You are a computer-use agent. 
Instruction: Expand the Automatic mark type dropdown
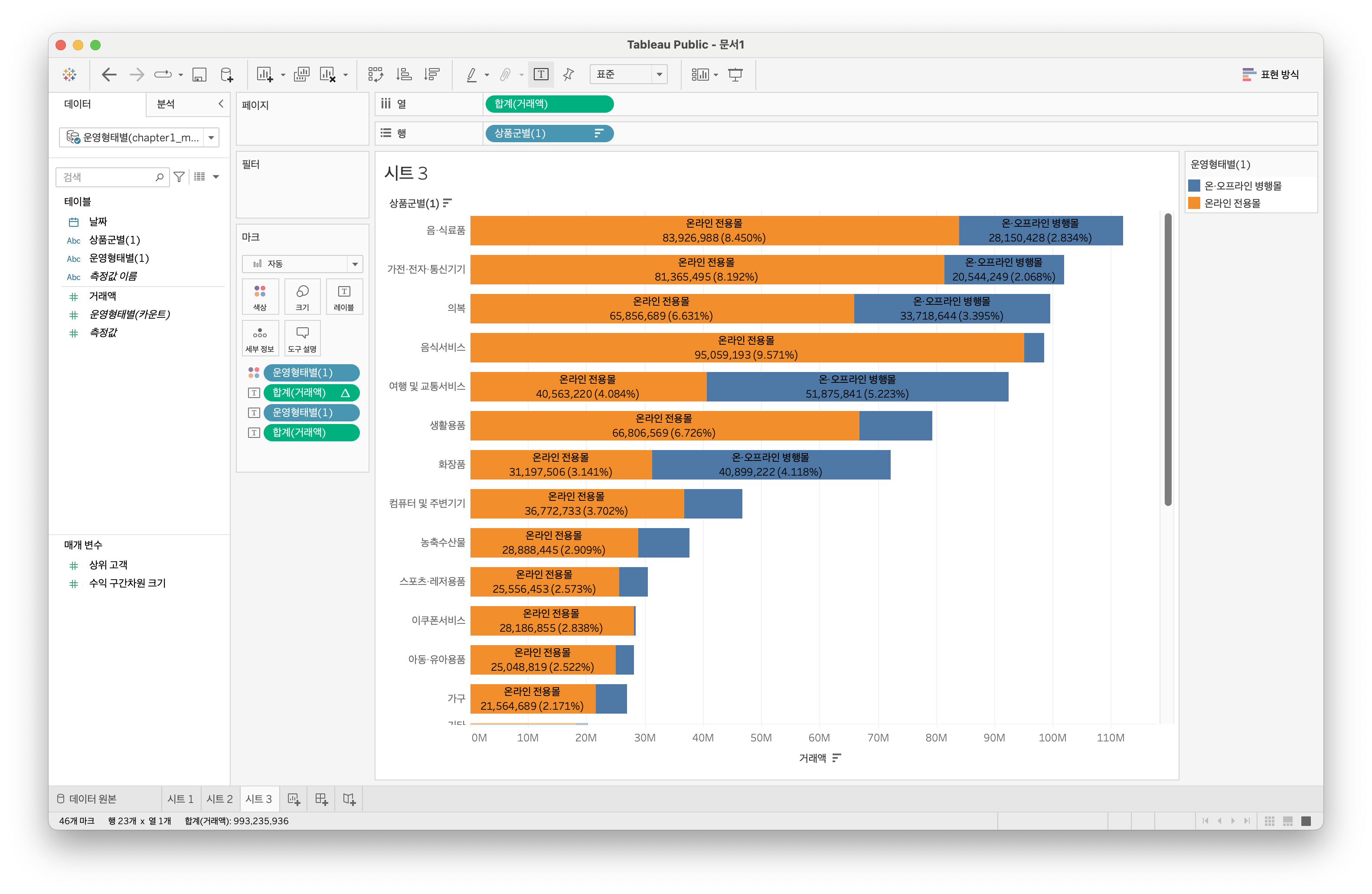(302, 264)
